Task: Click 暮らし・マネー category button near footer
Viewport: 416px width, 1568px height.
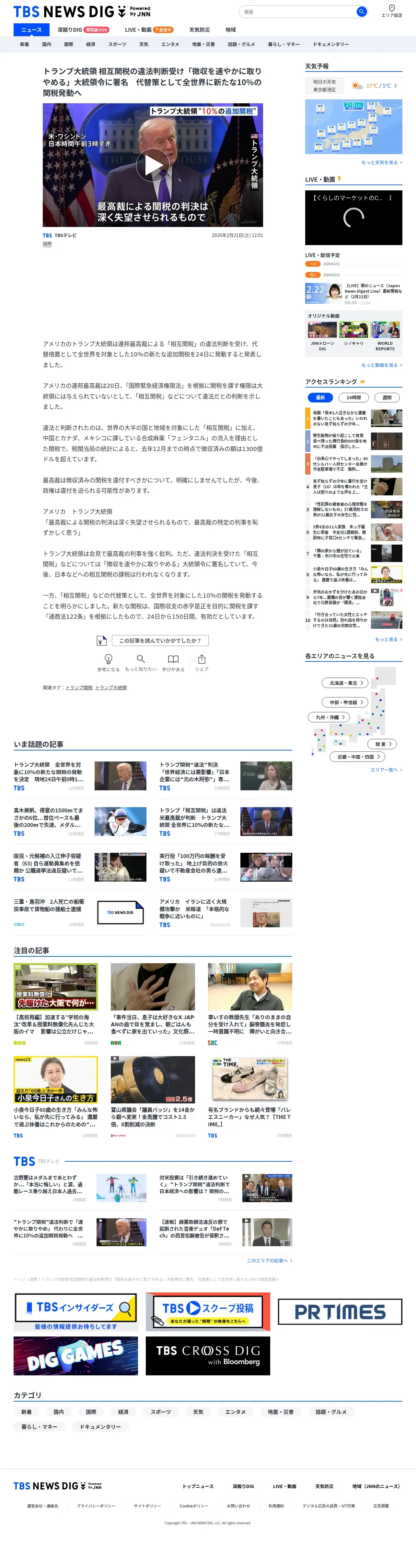Action: point(39,1426)
